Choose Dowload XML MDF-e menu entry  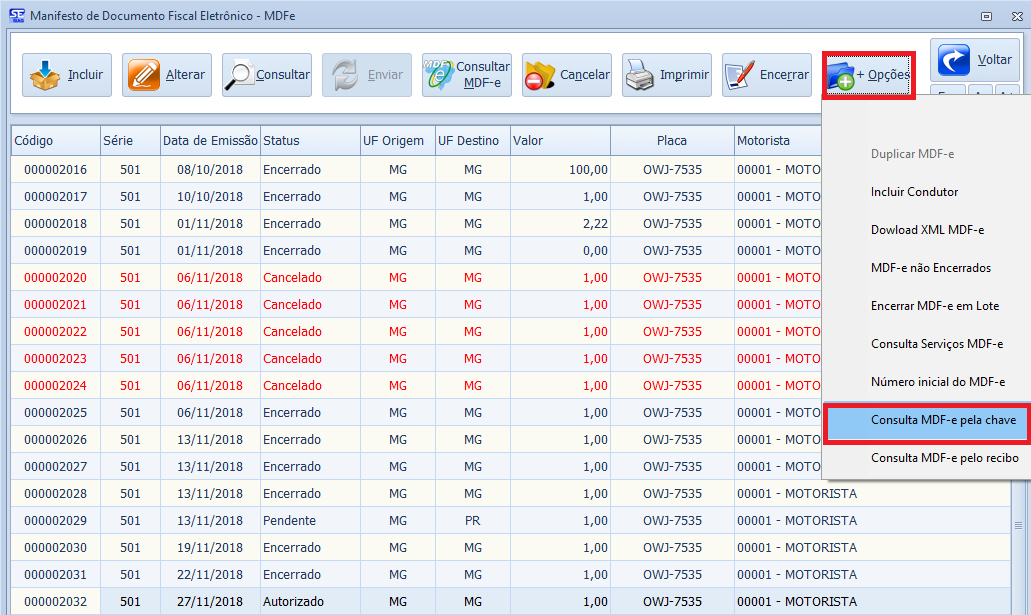[x=927, y=230]
